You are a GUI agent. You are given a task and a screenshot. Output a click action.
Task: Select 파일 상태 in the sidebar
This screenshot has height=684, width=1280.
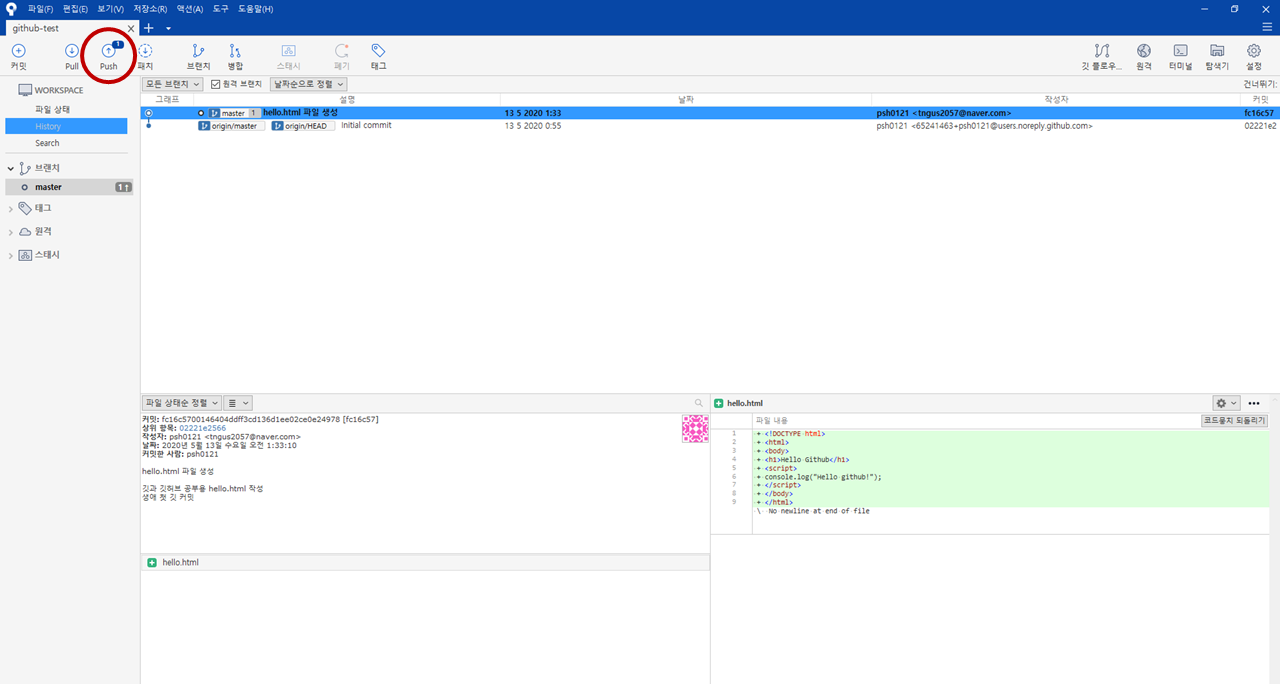52,108
